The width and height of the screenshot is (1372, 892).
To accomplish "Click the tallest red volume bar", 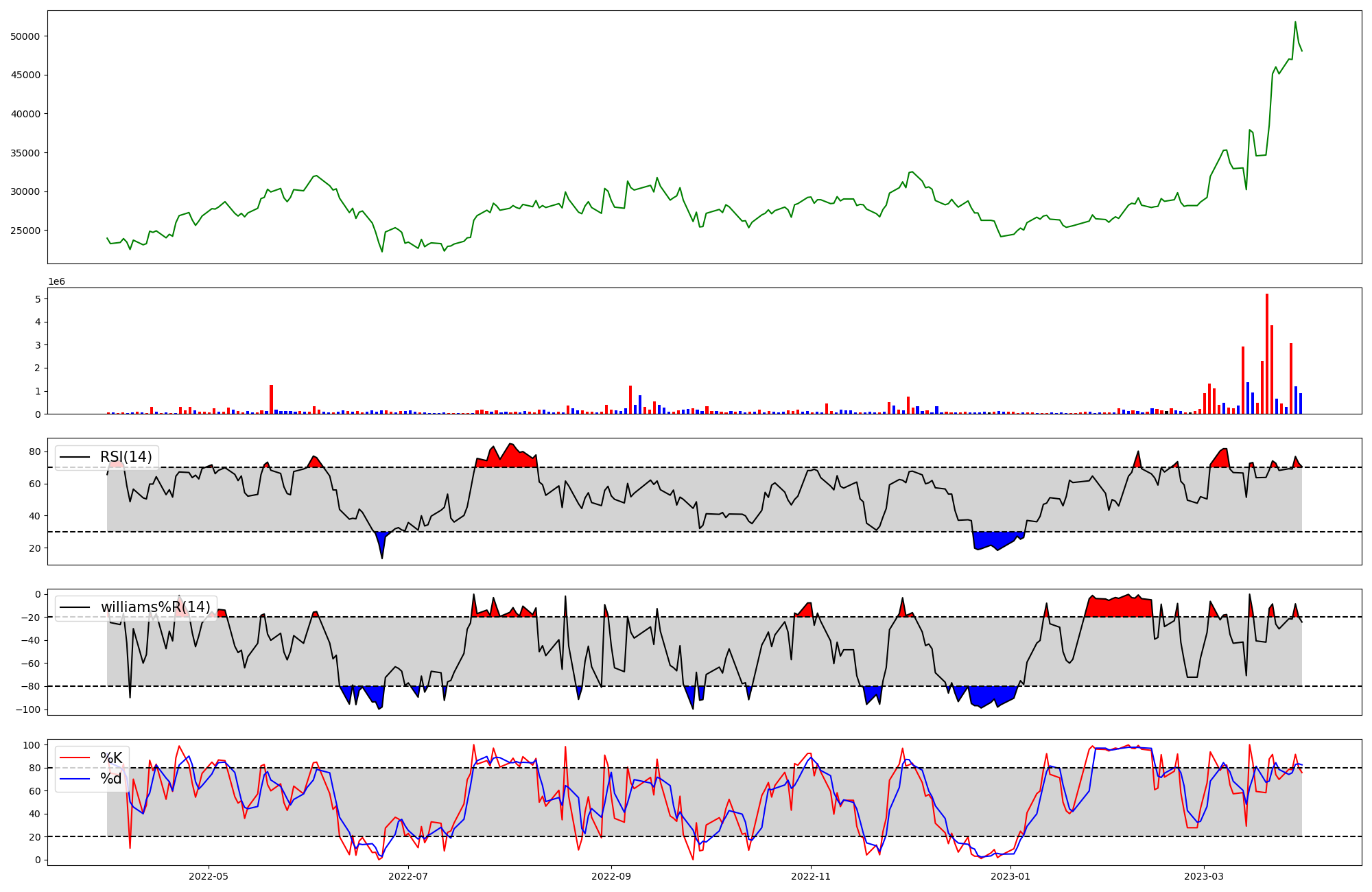I will pyautogui.click(x=1266, y=353).
